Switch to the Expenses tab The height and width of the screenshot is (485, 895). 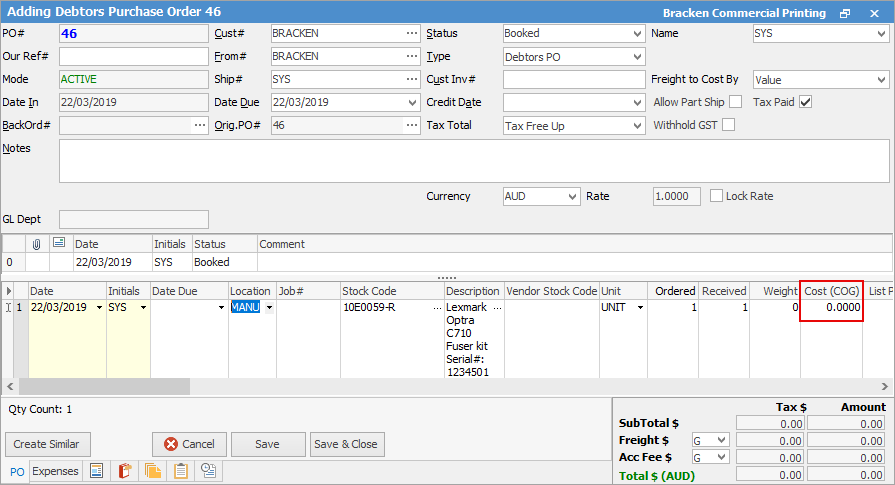[x=55, y=471]
